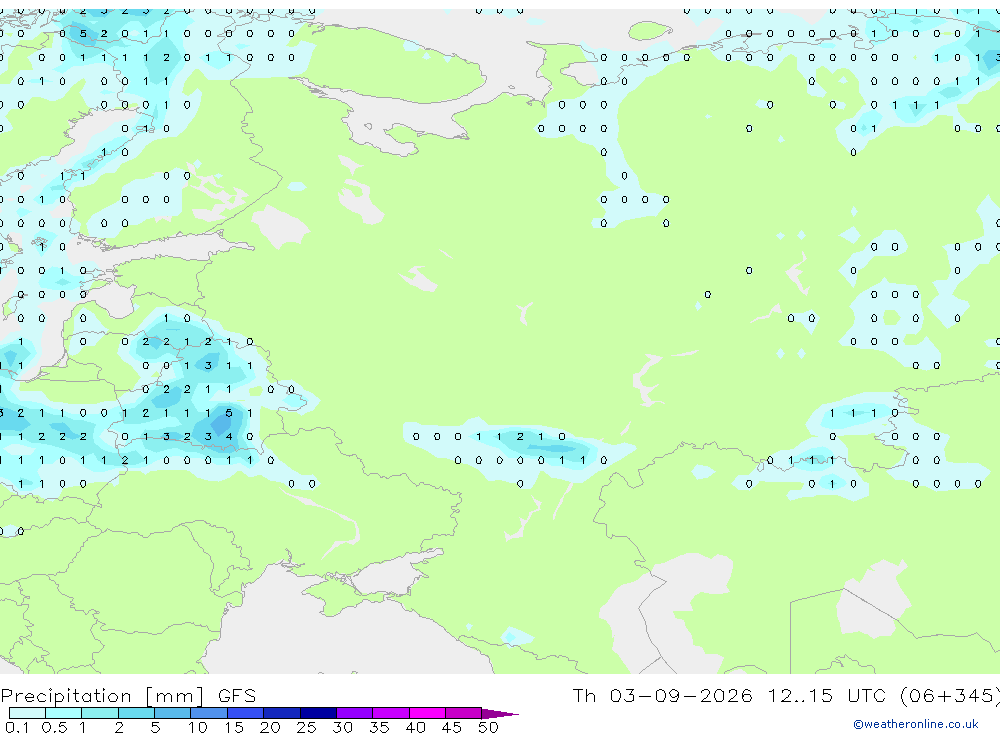Click the legend label "0.5"

point(54,727)
